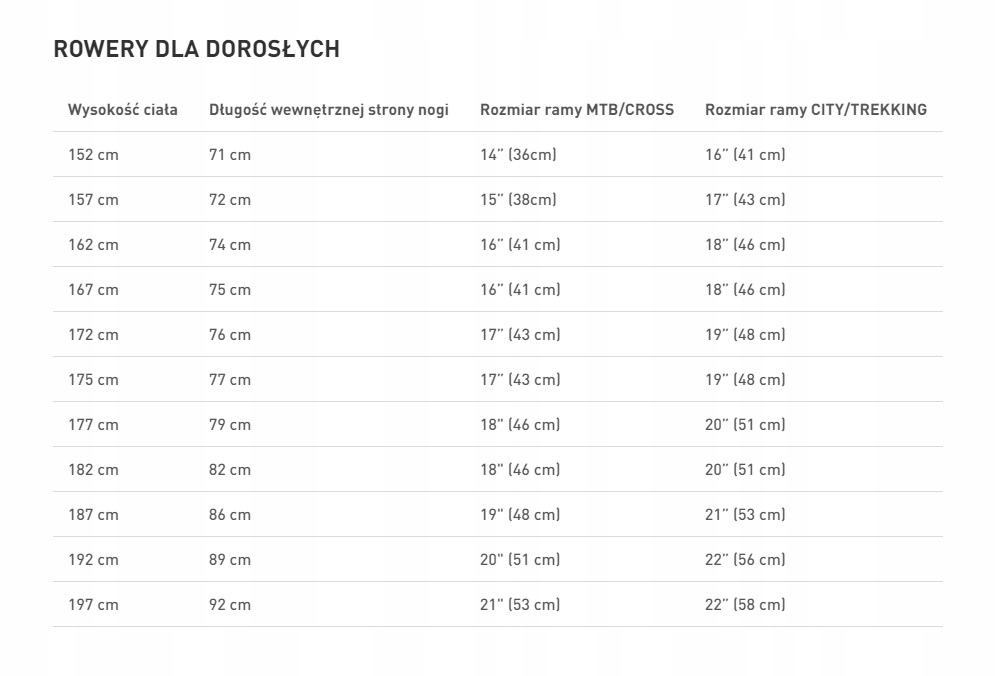
Task: Select the 15" (38cm) frame size cell
Action: point(518,200)
